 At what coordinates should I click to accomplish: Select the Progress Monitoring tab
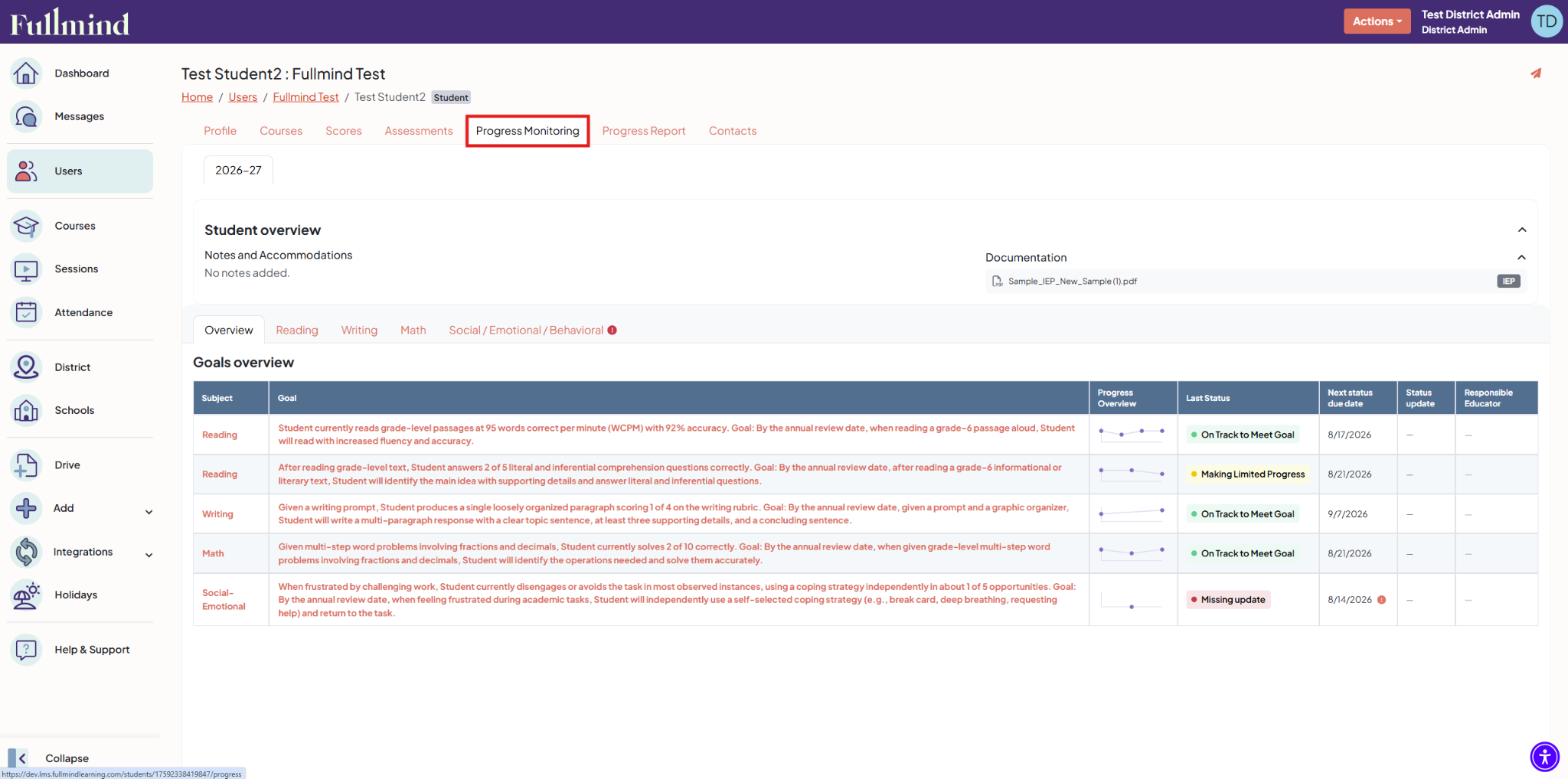528,131
